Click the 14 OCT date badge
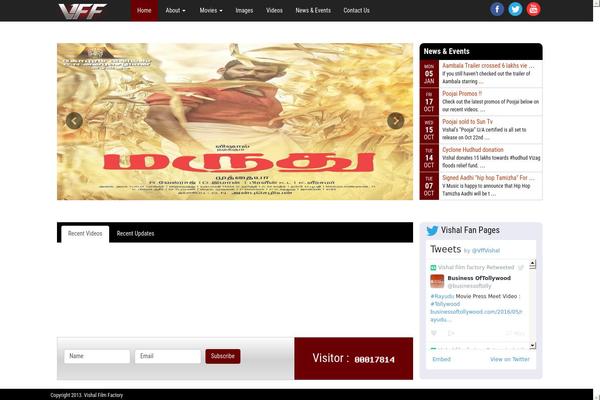The image size is (600, 400). point(429,157)
